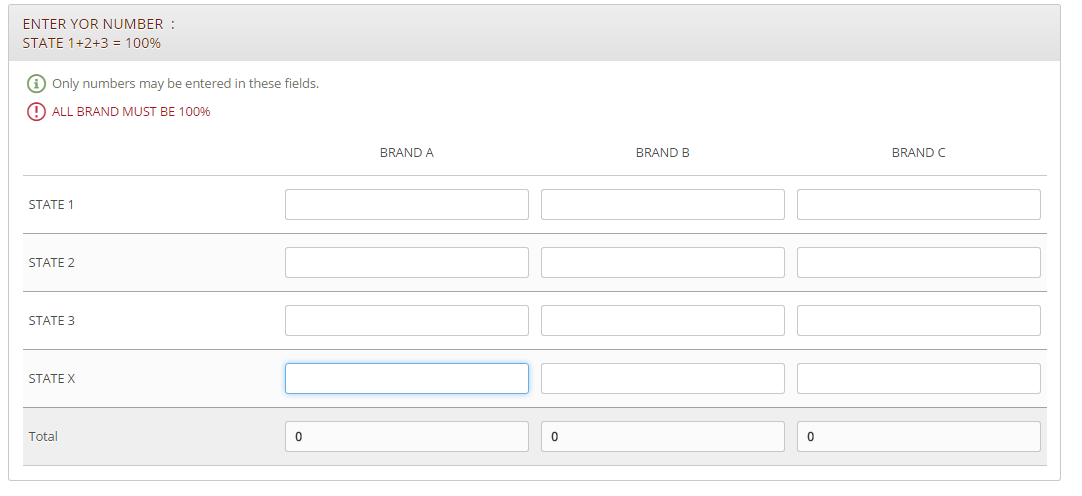Select the STATE 1 Brand C field
1082x496 pixels.
[918, 205]
